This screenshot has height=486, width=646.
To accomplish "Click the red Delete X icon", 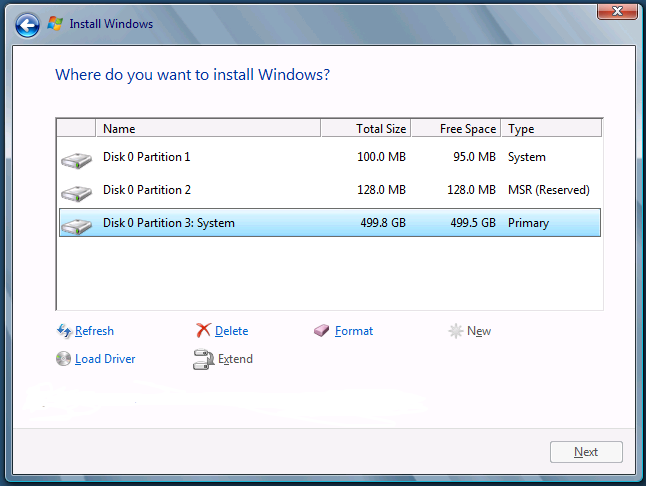I will point(203,331).
